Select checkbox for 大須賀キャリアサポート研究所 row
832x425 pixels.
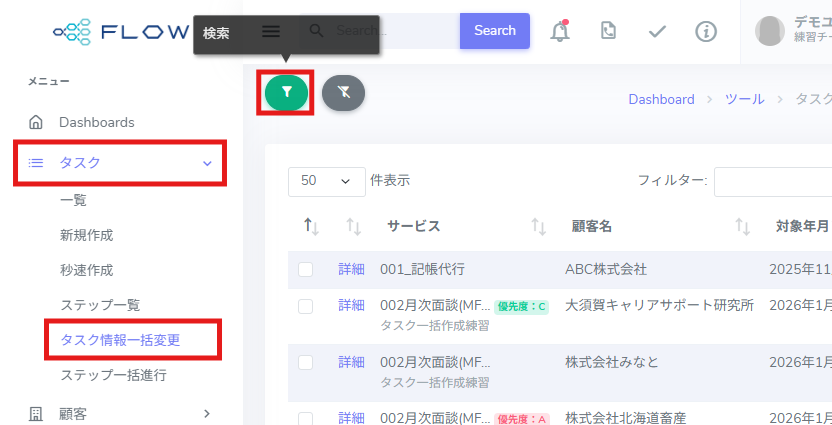pos(305,306)
